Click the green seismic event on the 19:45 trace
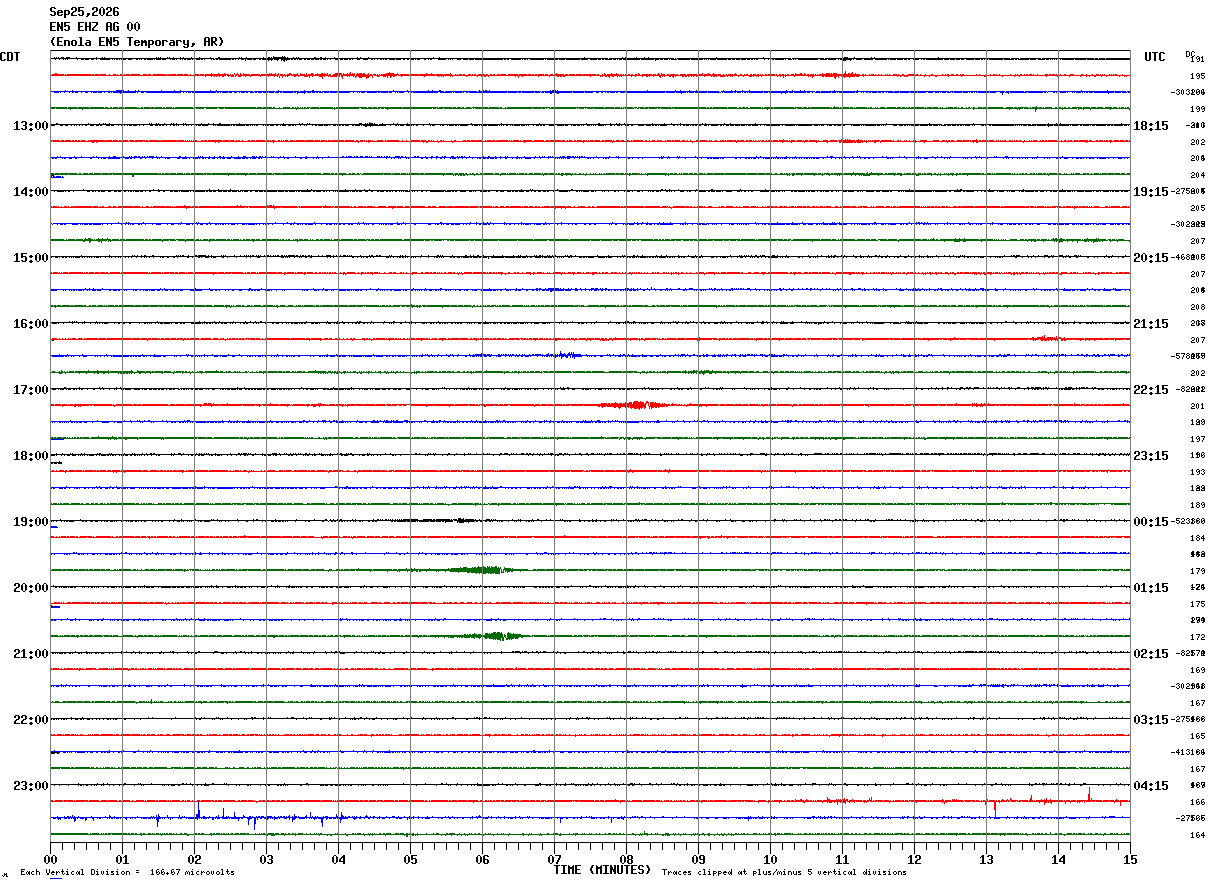Viewport: 1210px width, 886px height. pos(482,570)
